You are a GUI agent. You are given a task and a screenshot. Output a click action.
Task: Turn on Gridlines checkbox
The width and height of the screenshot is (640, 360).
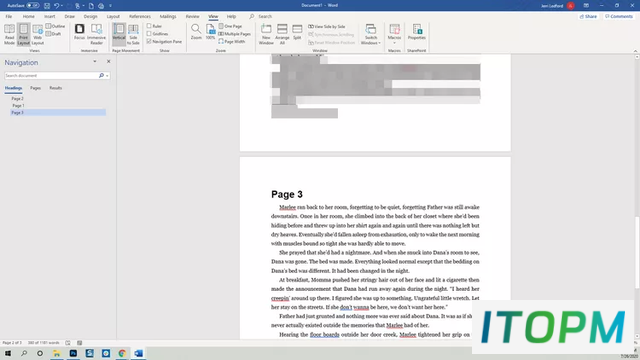(x=149, y=33)
